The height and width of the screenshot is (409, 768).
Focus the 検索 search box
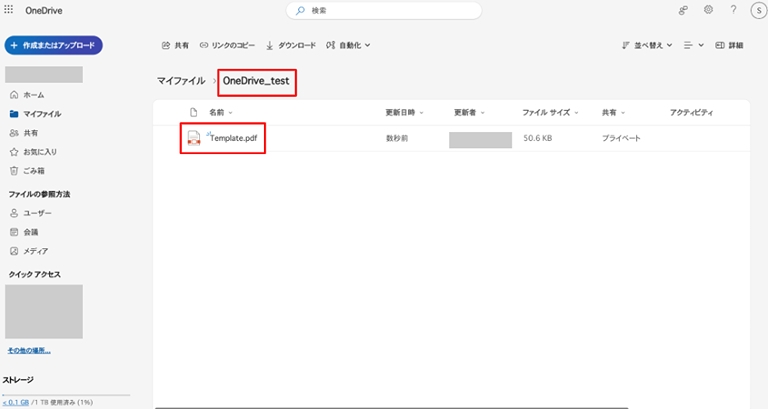coord(384,10)
